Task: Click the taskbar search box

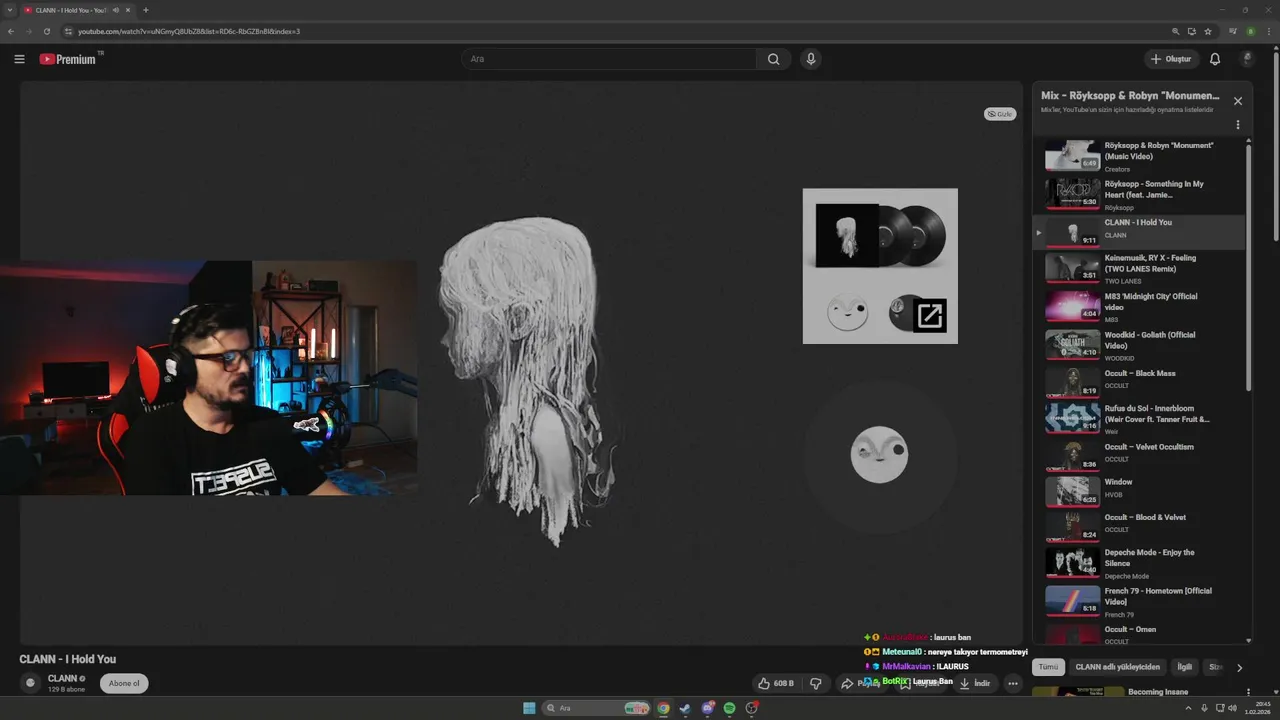Action: [597, 708]
